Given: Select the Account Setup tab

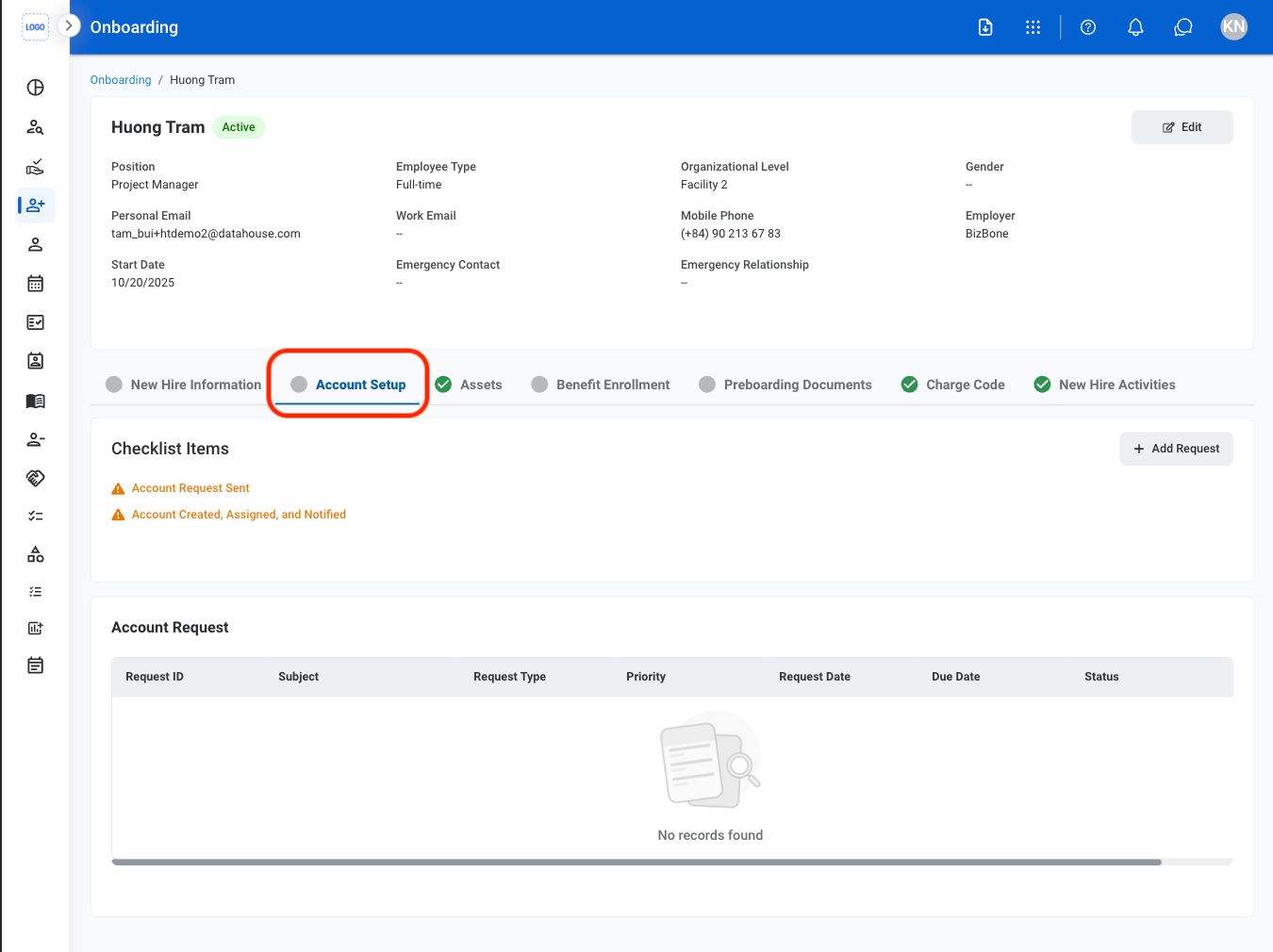Looking at the screenshot, I should pos(348,385).
